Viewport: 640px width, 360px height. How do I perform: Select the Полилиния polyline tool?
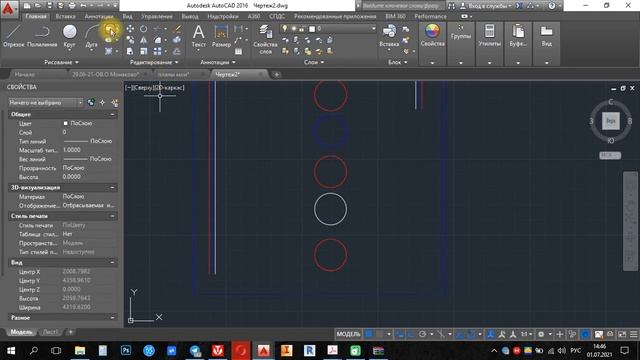click(42, 36)
